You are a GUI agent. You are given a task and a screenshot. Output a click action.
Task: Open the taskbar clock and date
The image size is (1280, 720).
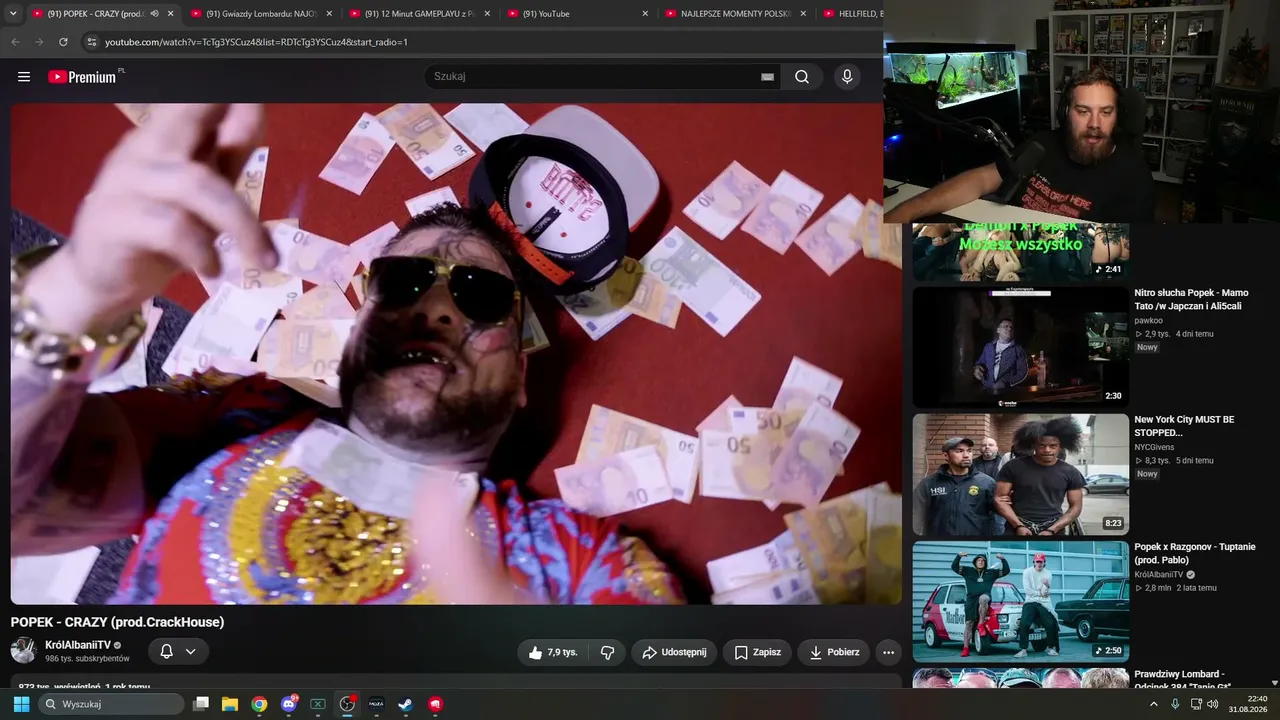click(1248, 704)
